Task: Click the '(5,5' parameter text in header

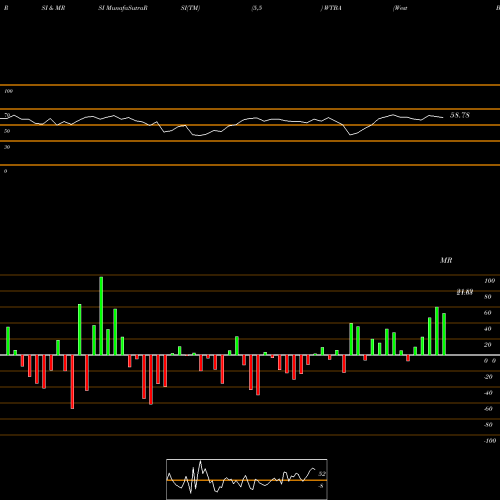Action: [257, 8]
